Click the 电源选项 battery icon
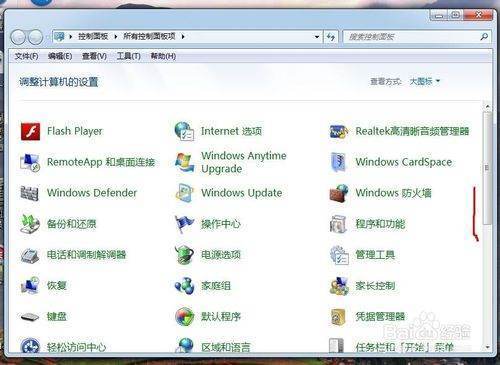The image size is (500, 365). click(x=184, y=255)
